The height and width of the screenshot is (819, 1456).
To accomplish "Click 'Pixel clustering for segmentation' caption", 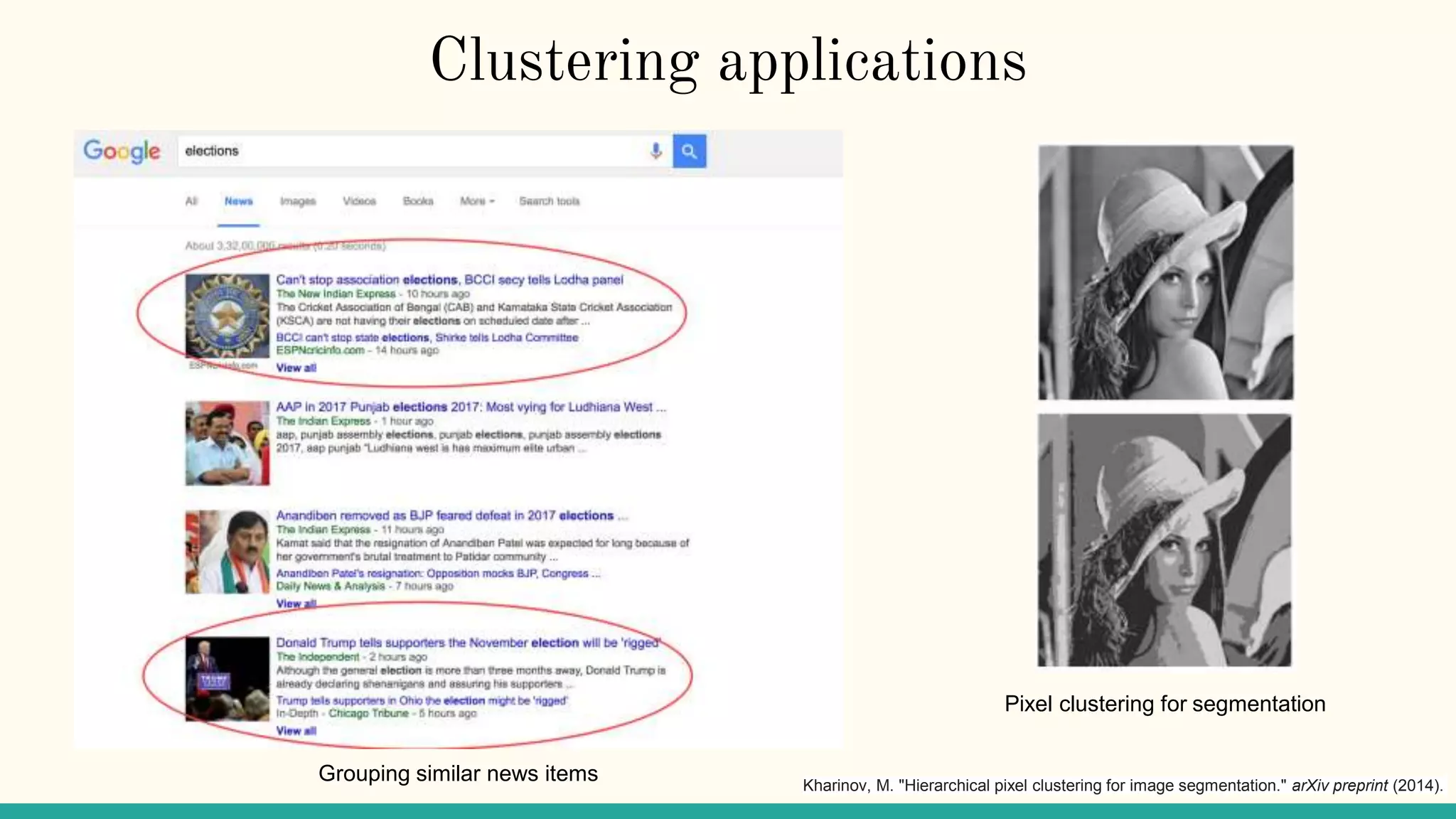I will tap(1165, 704).
